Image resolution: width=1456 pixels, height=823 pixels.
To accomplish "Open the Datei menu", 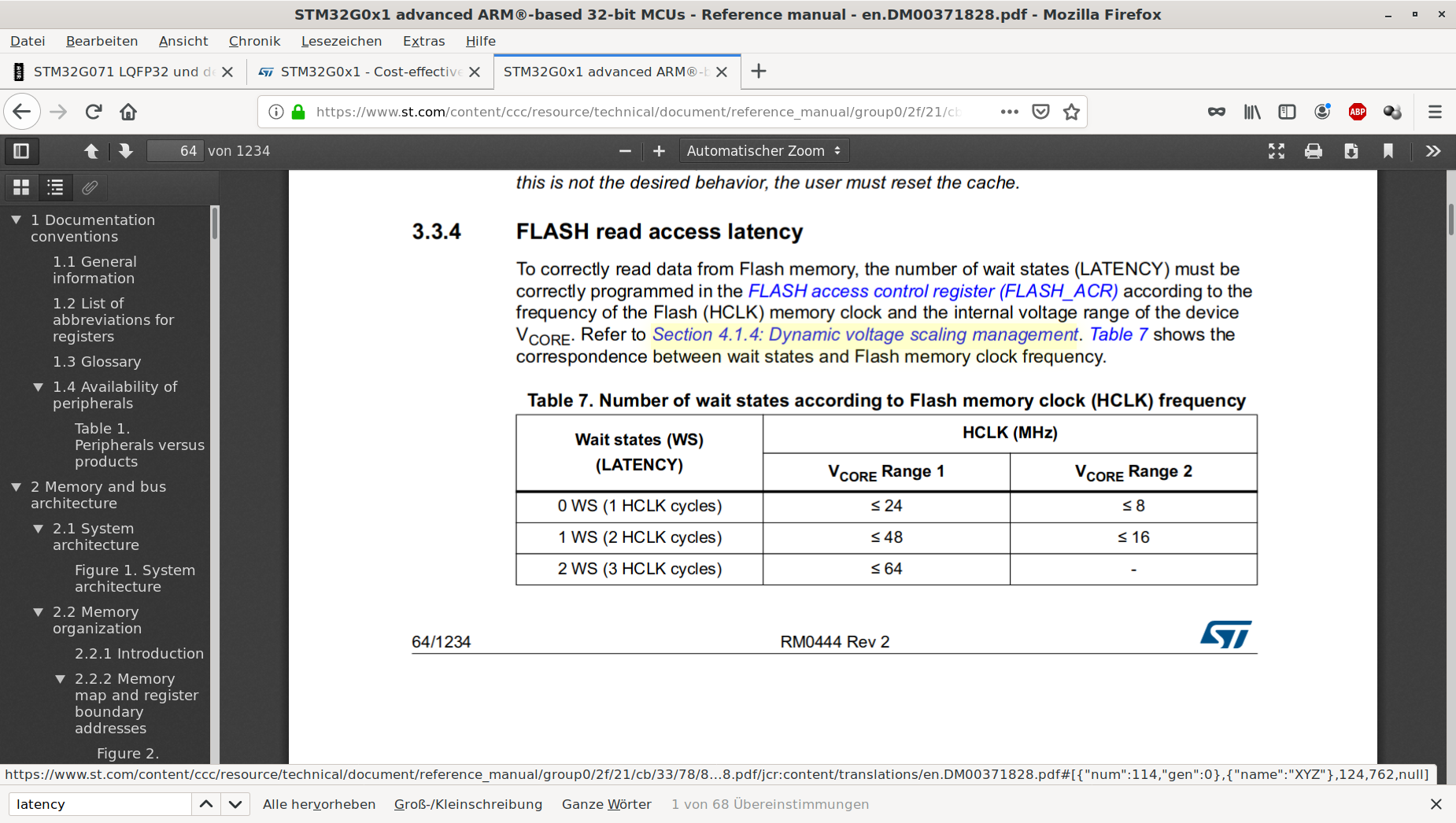I will [28, 41].
